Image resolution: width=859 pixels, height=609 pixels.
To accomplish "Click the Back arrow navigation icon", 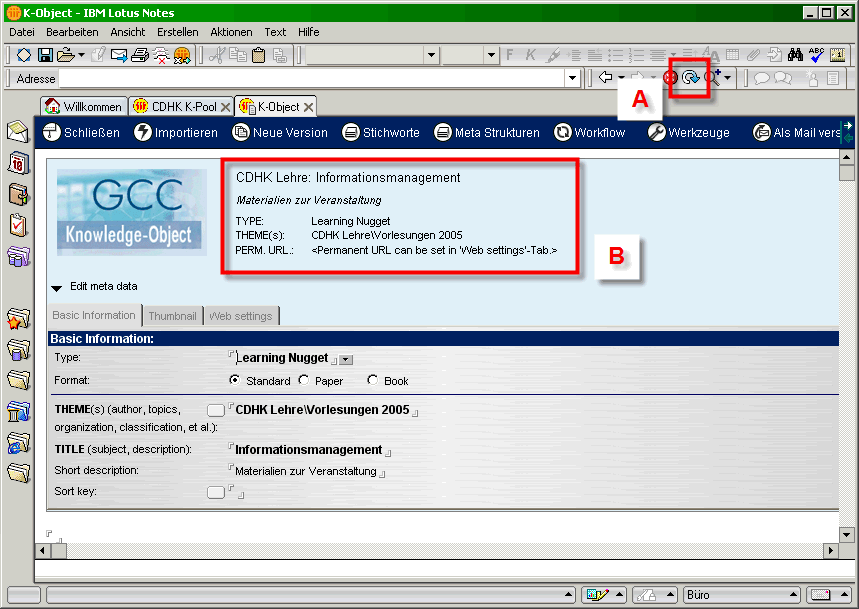I will [x=605, y=77].
